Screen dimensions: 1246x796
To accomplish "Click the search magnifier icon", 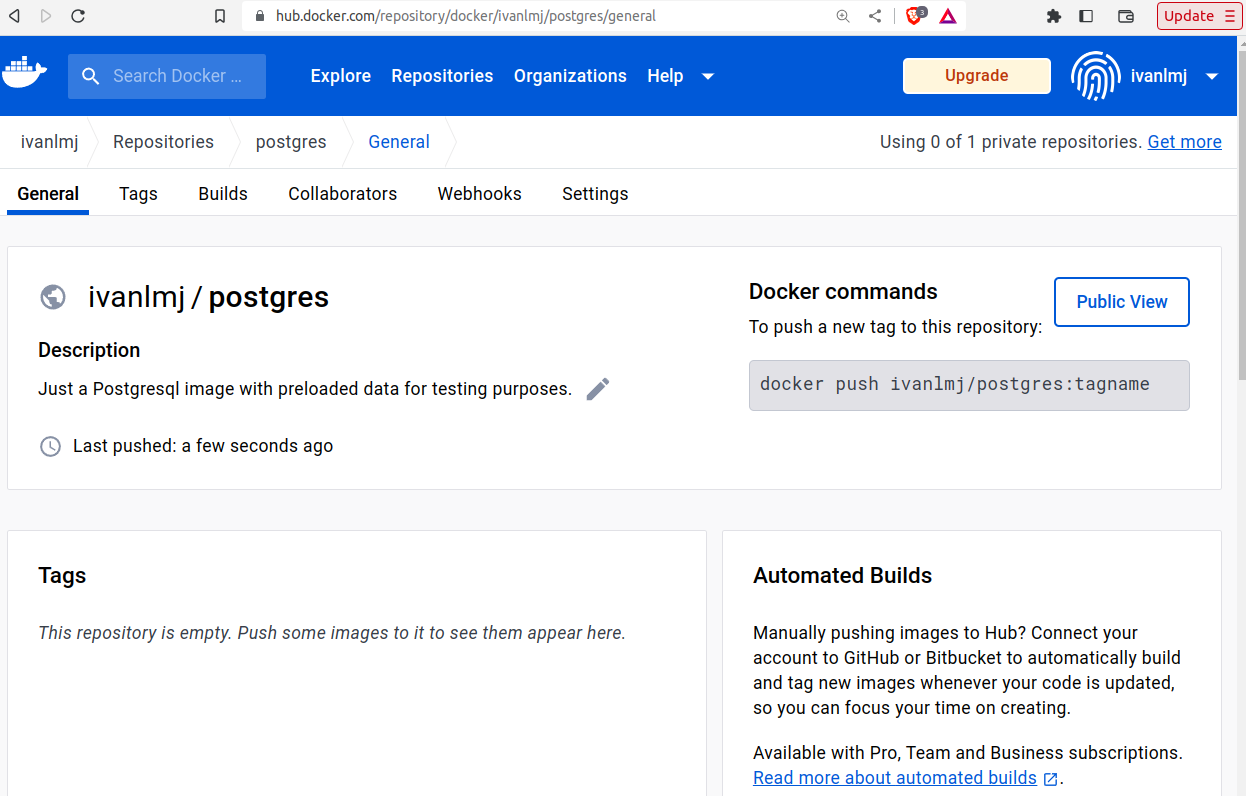I will pyautogui.click(x=90, y=76).
